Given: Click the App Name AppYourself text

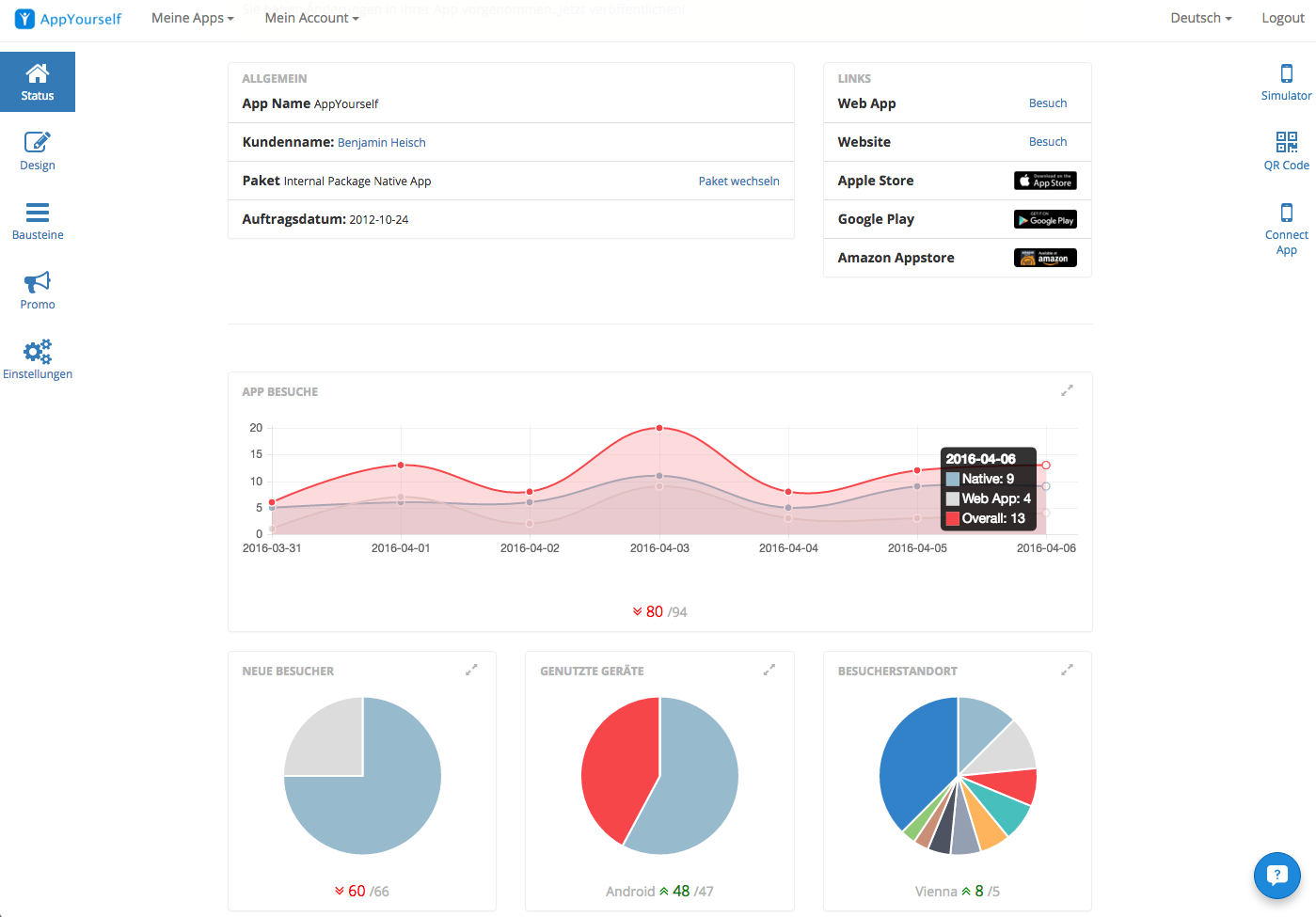Looking at the screenshot, I should click(310, 103).
